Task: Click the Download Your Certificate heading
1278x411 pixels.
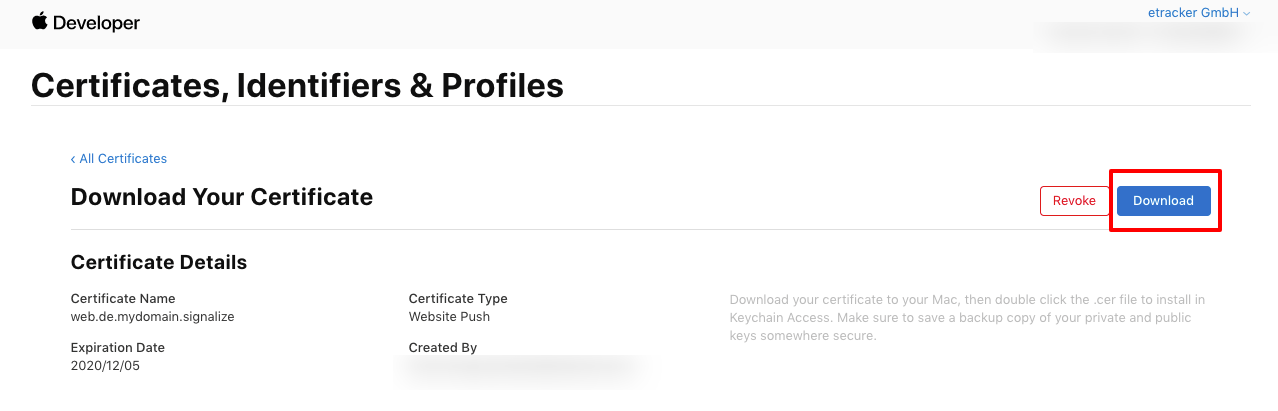Action: point(222,197)
